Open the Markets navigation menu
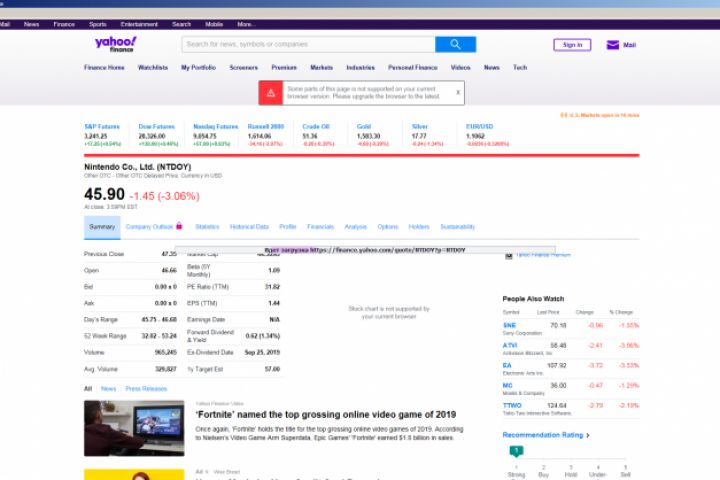Viewport: 720px width, 480px height. tap(321, 68)
